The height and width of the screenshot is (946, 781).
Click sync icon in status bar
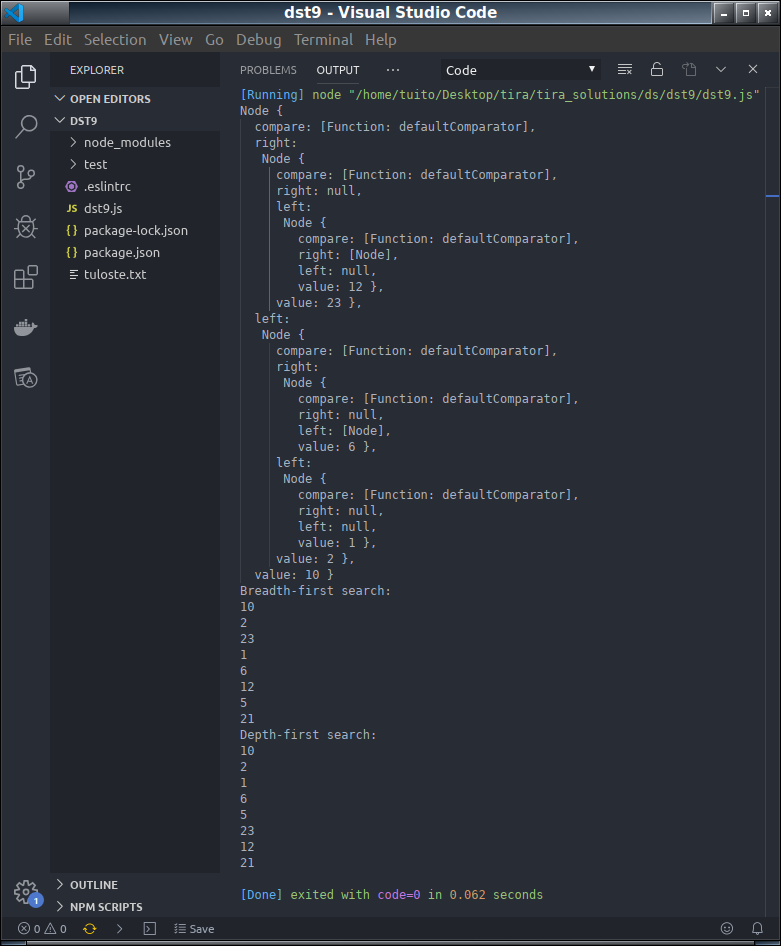click(90, 929)
